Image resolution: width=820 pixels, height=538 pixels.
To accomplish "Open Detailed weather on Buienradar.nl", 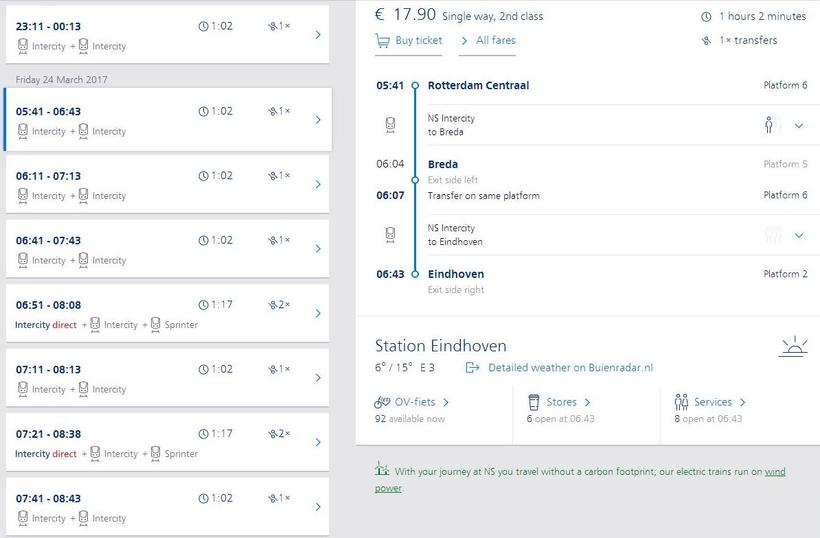I will coord(571,368).
